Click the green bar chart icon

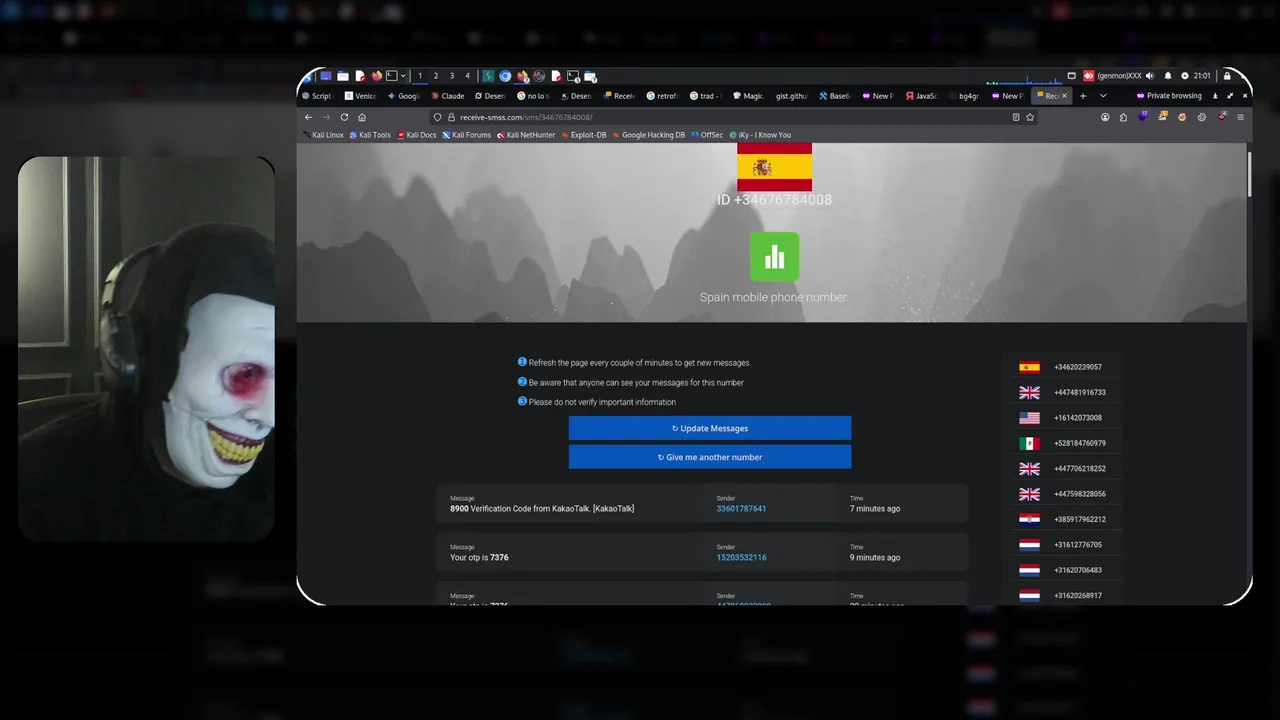(775, 257)
